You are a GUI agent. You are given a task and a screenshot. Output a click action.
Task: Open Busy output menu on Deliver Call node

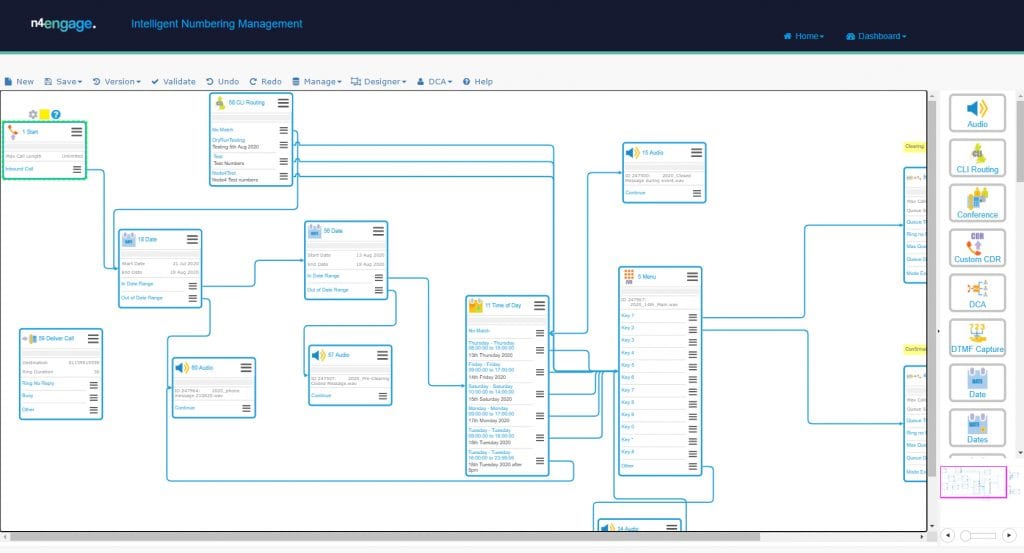click(93, 397)
